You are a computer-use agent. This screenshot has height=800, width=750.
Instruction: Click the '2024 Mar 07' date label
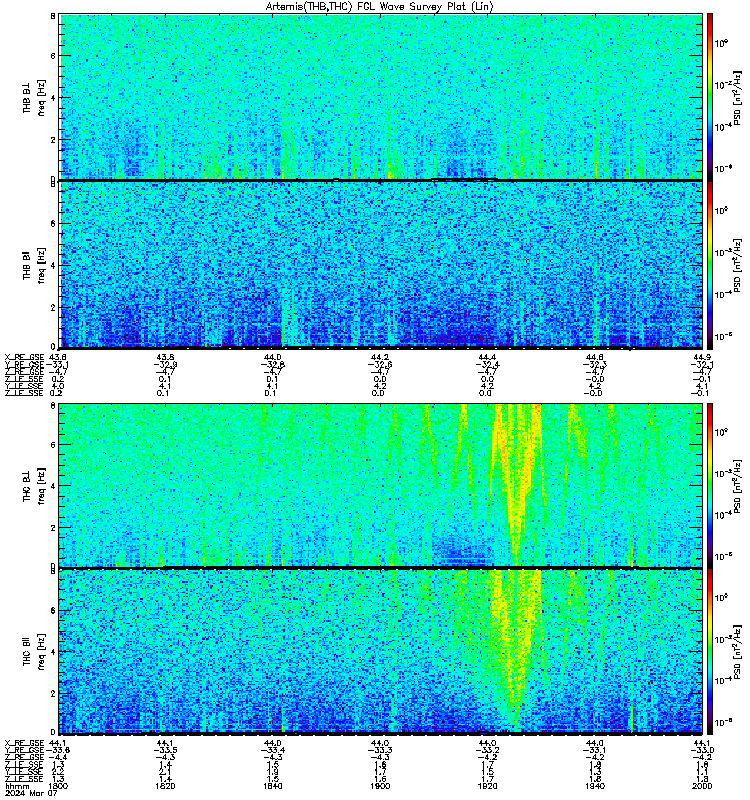[31, 793]
